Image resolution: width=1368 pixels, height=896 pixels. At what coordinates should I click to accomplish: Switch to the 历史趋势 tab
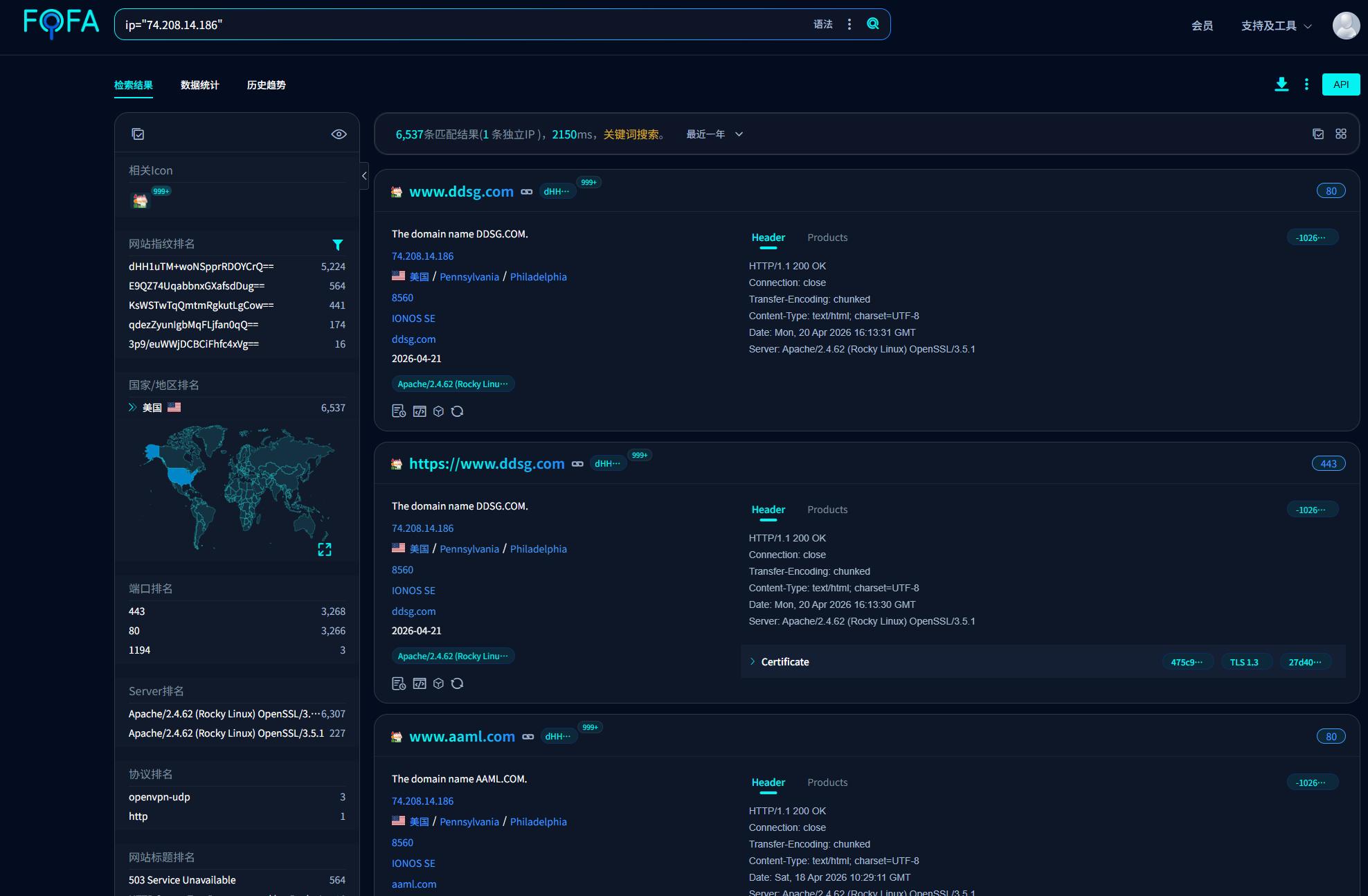click(x=267, y=85)
